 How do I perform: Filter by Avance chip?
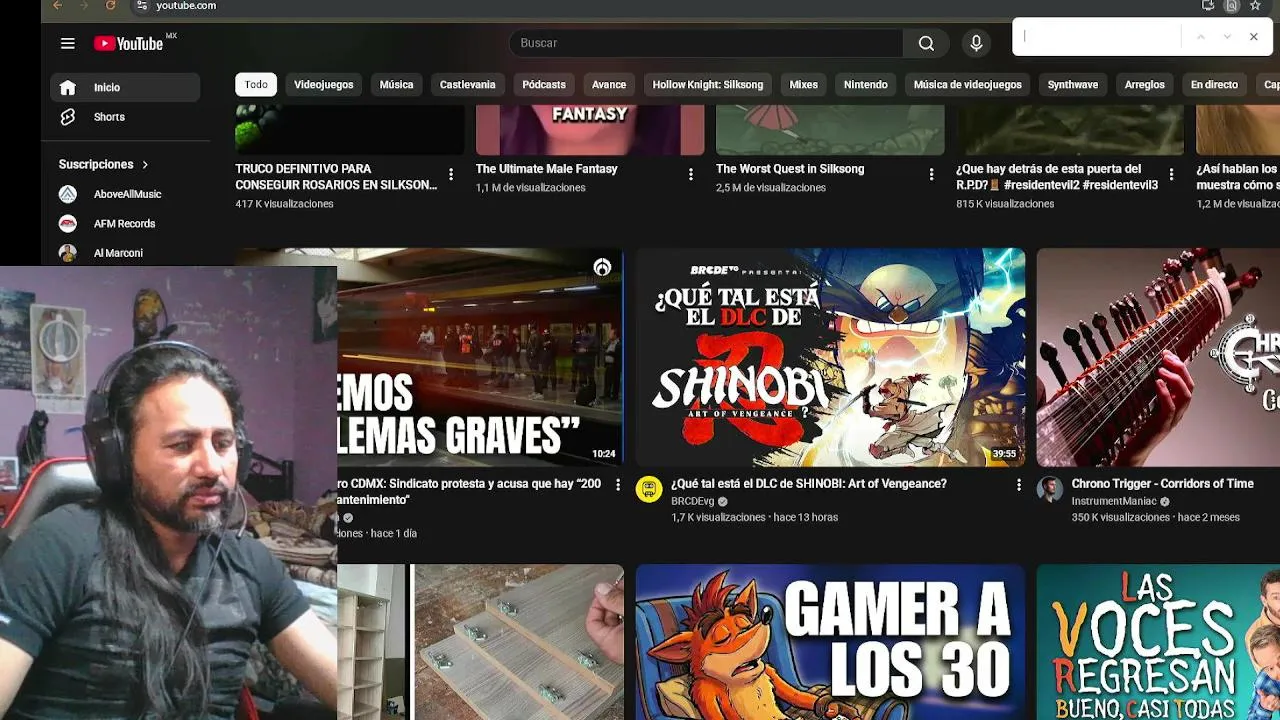click(x=608, y=85)
